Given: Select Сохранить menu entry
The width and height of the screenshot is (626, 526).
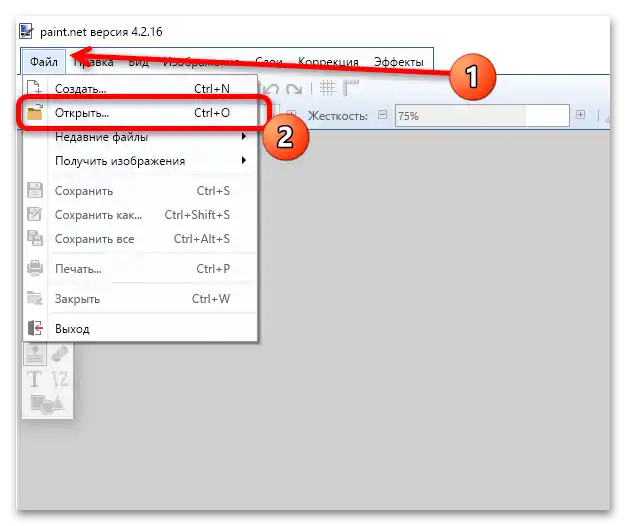Looking at the screenshot, I should (141, 191).
